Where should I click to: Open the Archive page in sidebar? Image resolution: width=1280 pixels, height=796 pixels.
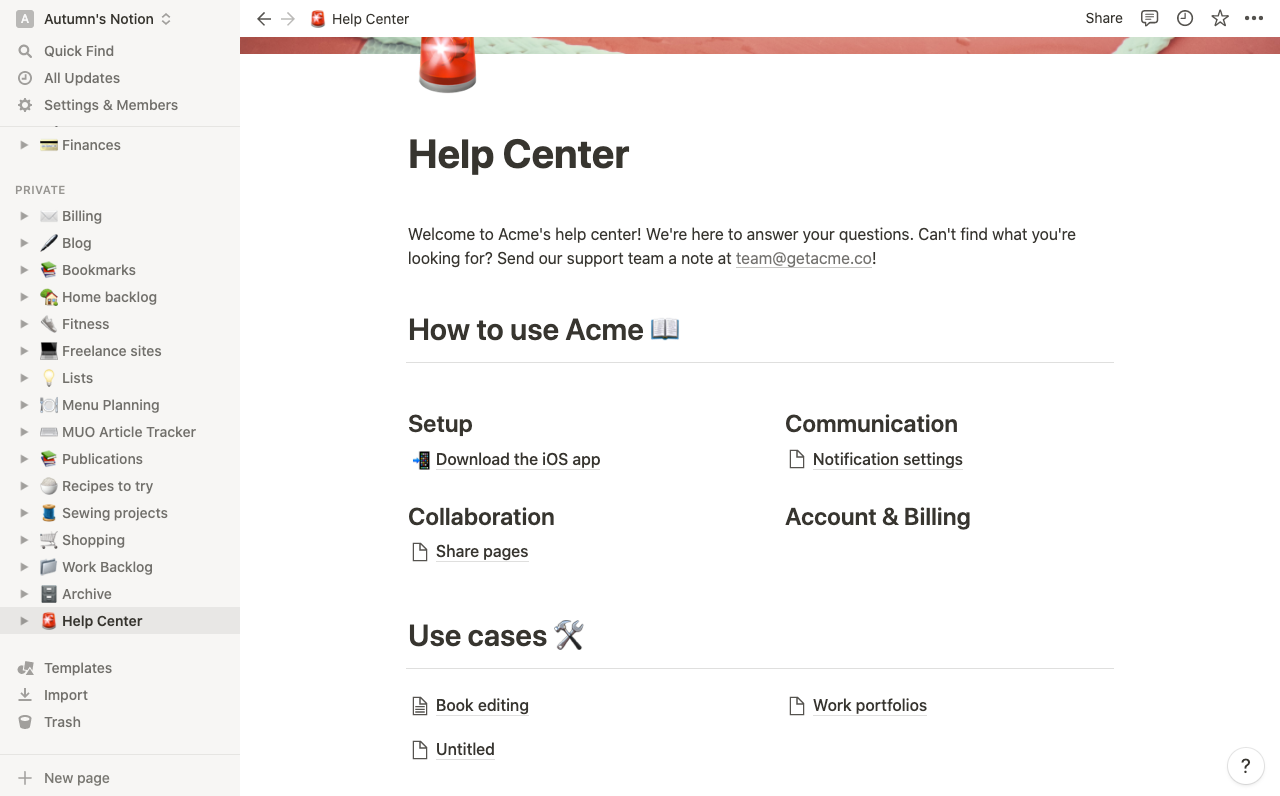(x=120, y=594)
